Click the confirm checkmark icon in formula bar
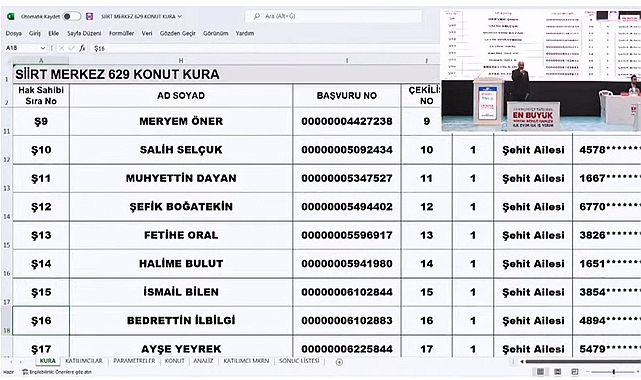 click(x=72, y=48)
